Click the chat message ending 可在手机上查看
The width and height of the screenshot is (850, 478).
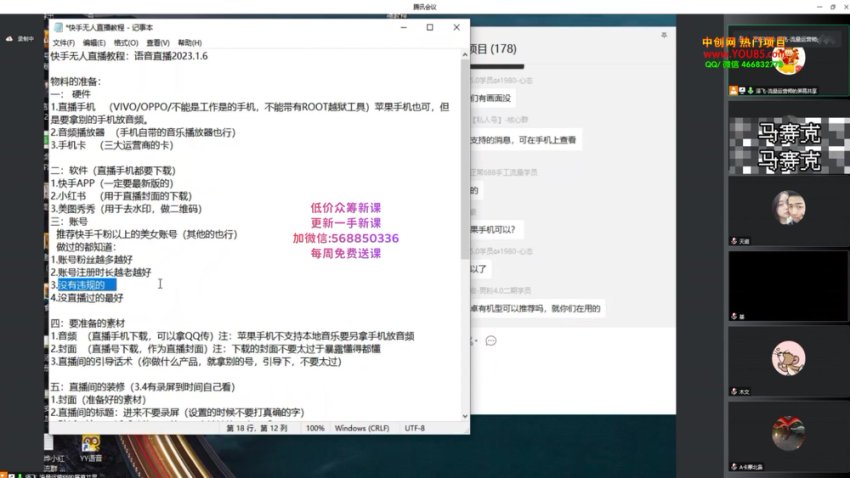524,140
